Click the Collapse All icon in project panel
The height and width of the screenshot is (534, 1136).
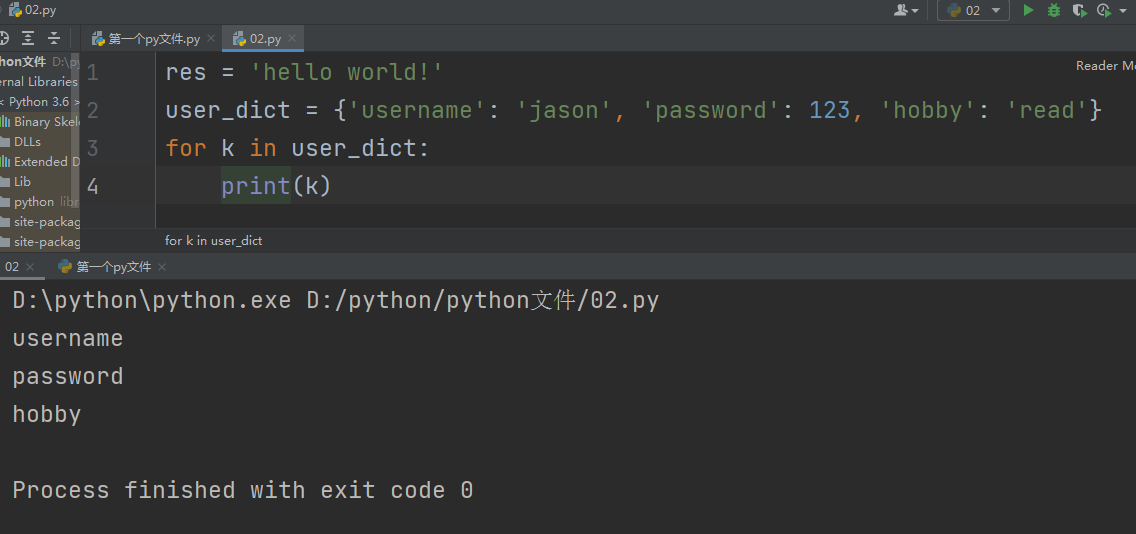54,38
